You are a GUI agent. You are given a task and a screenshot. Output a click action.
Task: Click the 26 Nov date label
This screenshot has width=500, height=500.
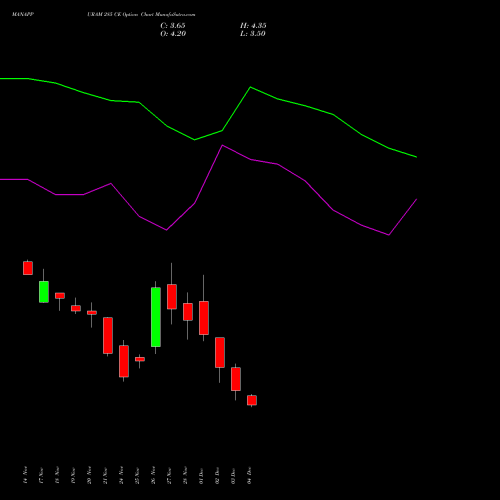[154, 475]
